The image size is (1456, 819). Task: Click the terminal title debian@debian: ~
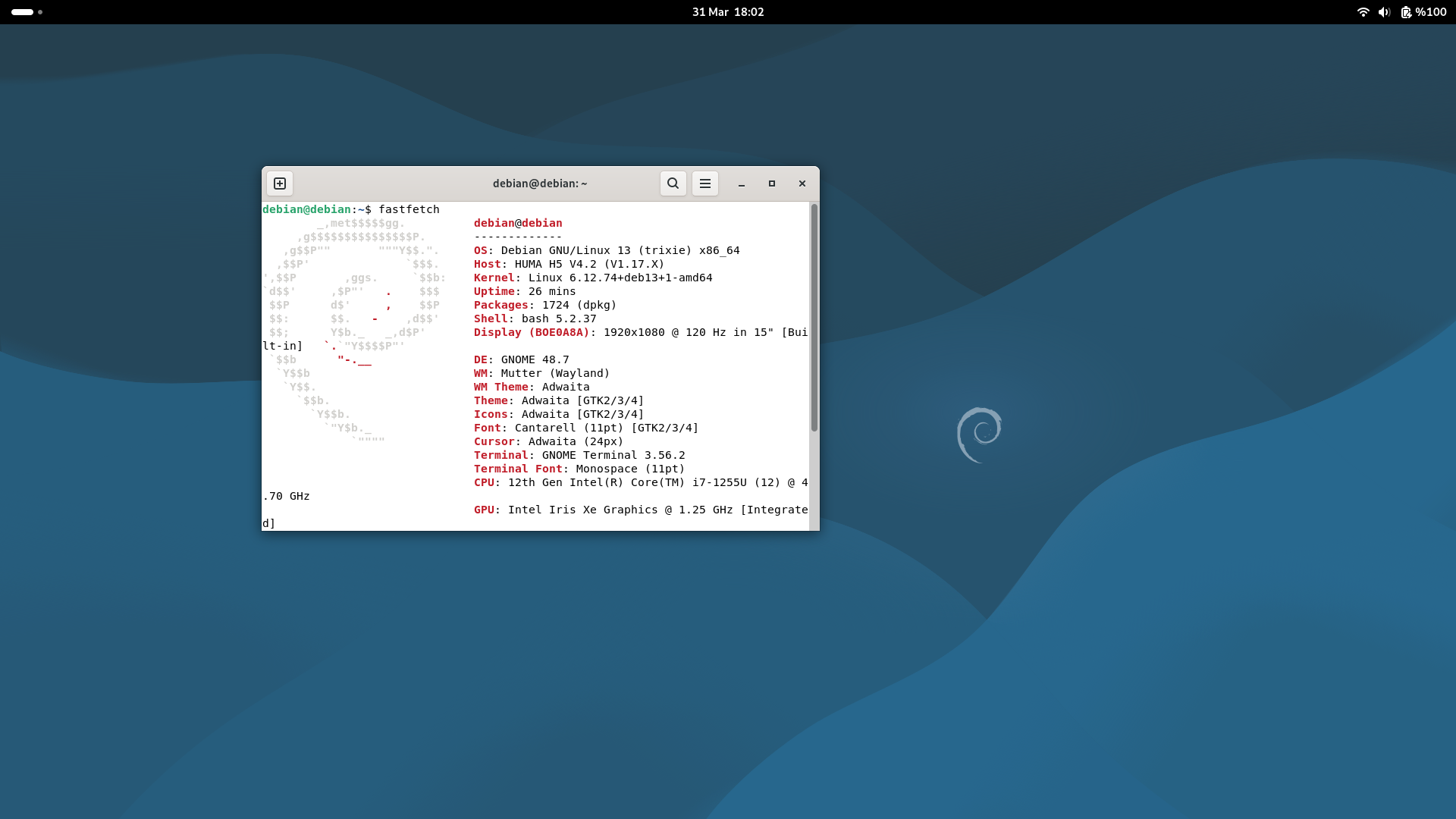pos(540,184)
